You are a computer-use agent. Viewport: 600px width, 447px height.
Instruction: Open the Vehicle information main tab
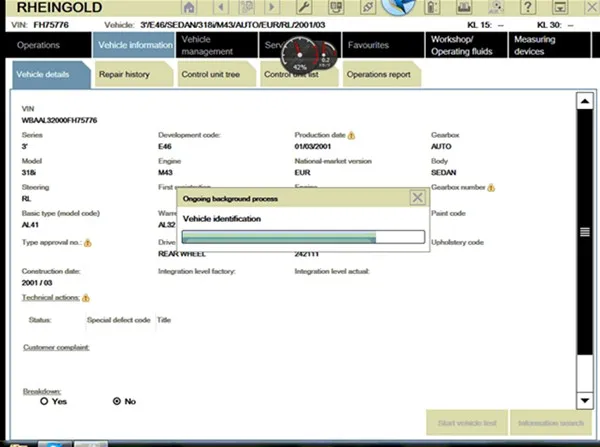(134, 45)
